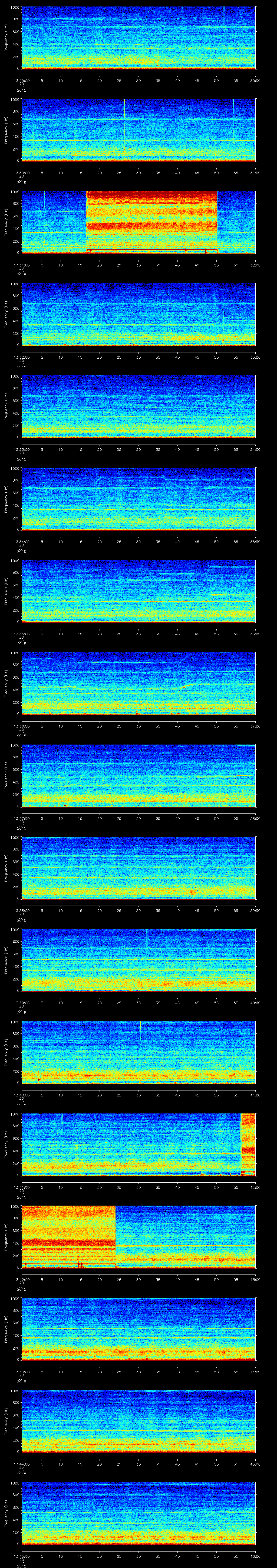Click the "13:29:00" start time label
This screenshot has width=277, height=1568.
pos(21,80)
